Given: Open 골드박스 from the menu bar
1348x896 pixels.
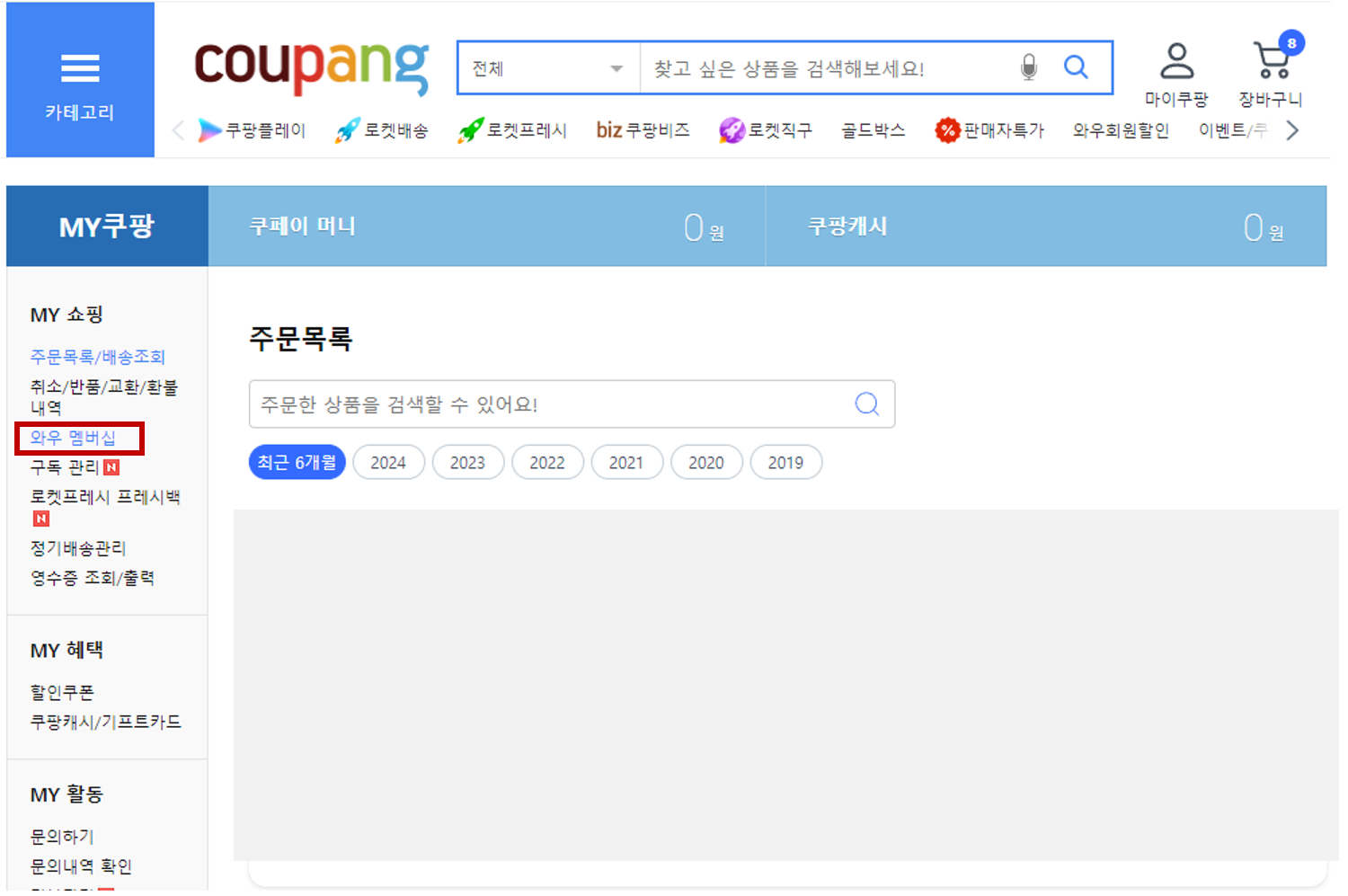Looking at the screenshot, I should click(x=872, y=129).
